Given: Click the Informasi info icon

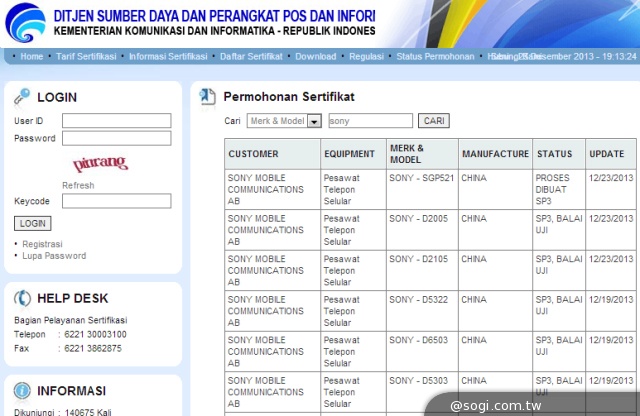Looking at the screenshot, I should coord(22,390).
